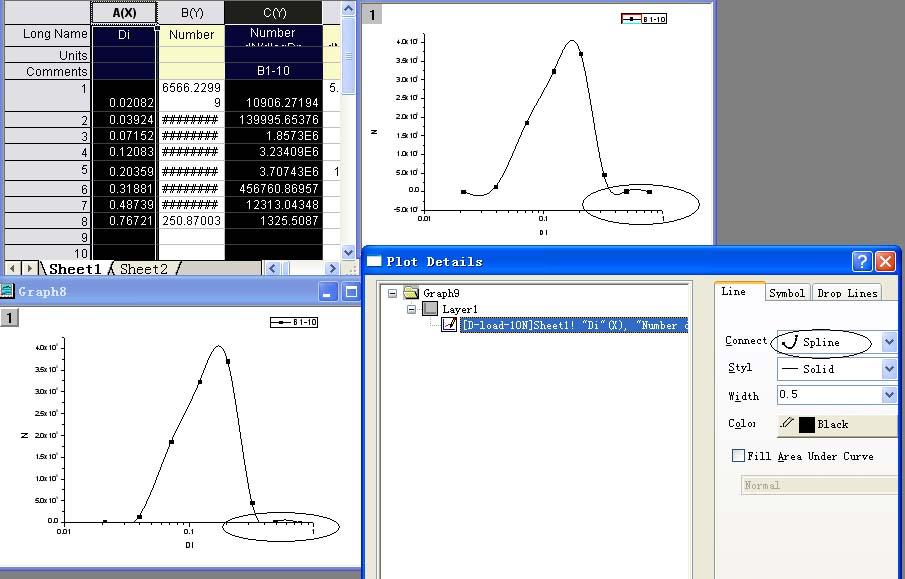The height and width of the screenshot is (579, 905).
Task: Switch to Sheet2 worksheet tab
Action: coord(144,268)
